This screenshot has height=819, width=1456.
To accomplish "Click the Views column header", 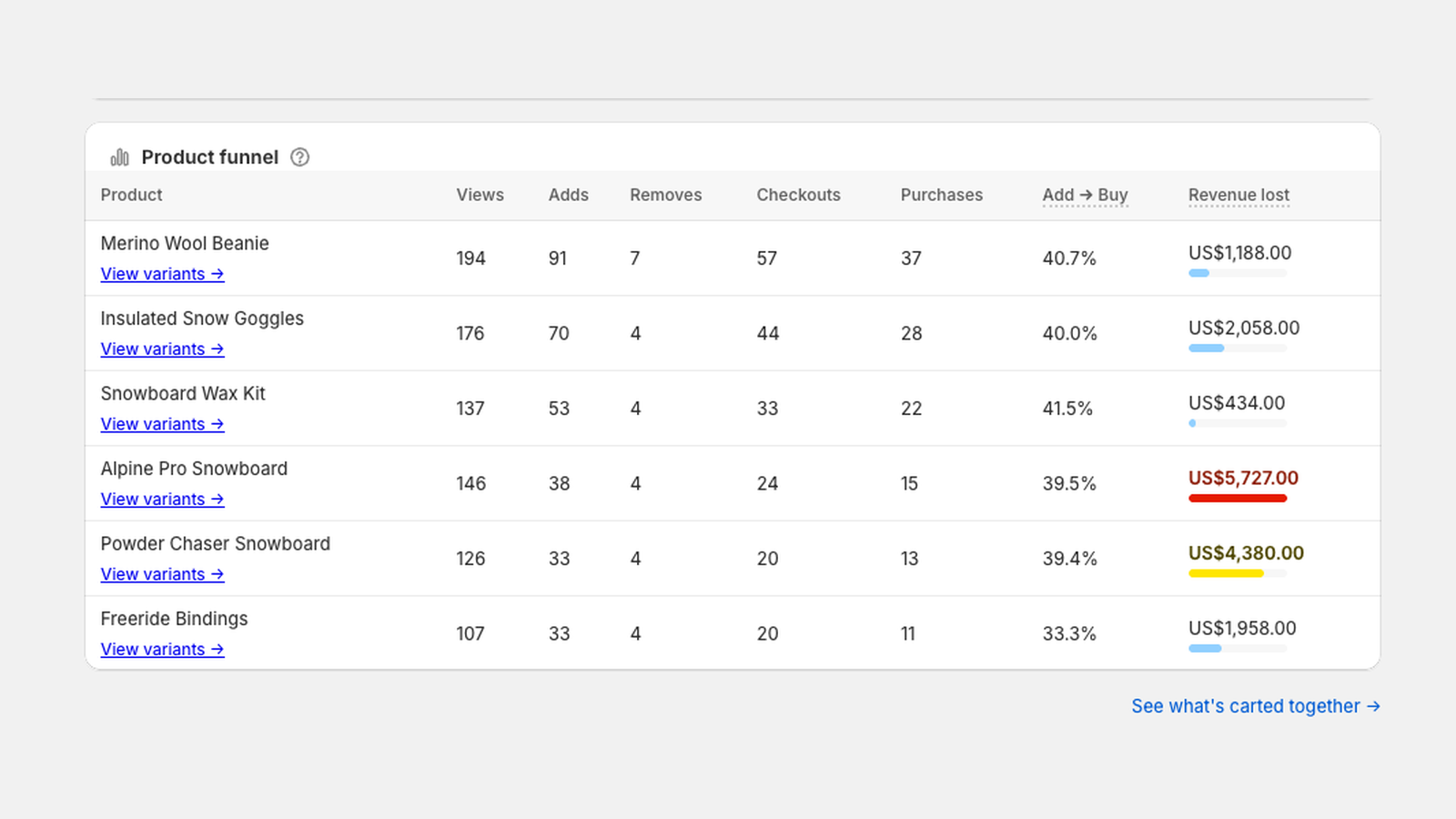I will [x=480, y=195].
